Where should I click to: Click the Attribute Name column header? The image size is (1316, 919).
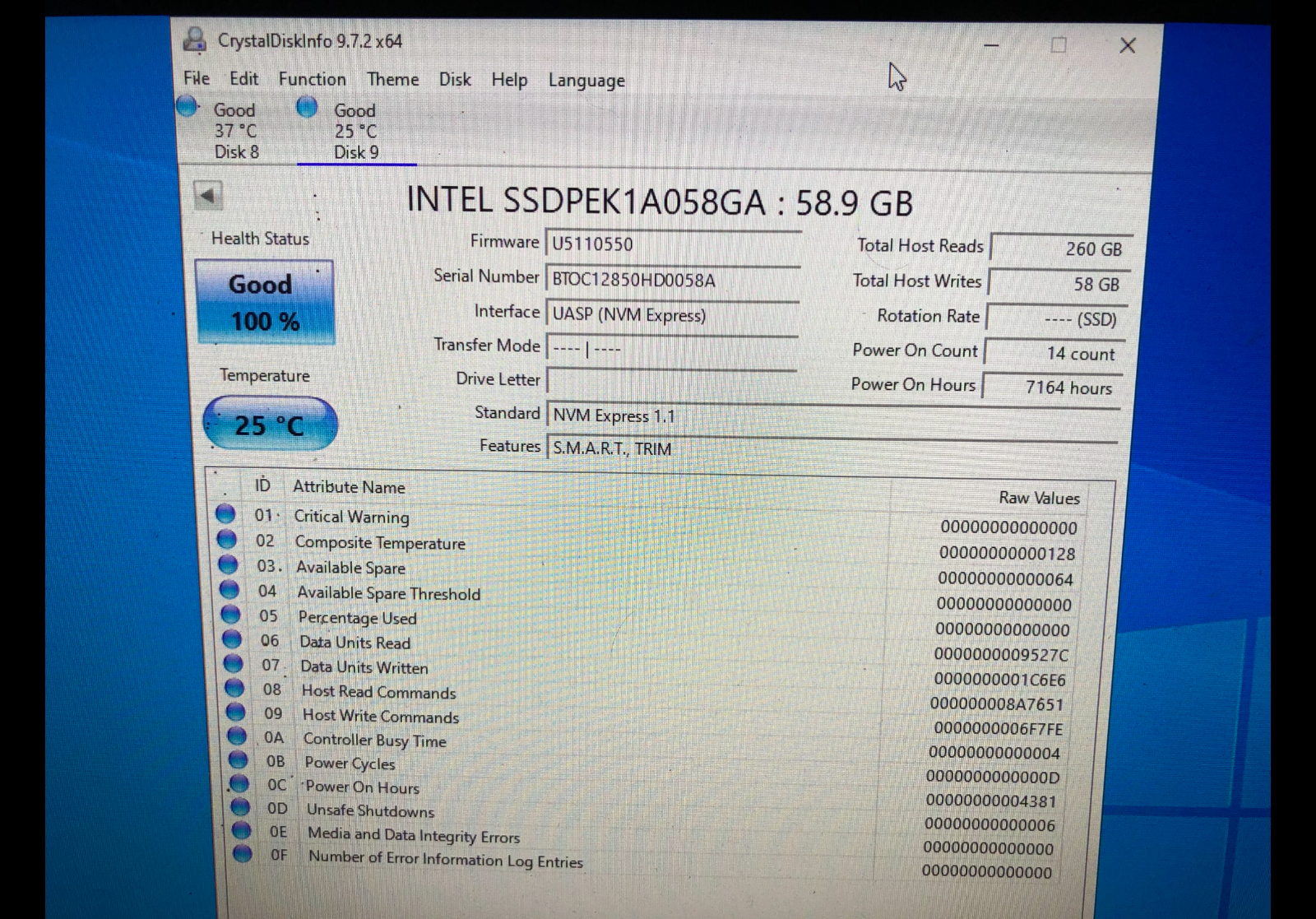[349, 487]
